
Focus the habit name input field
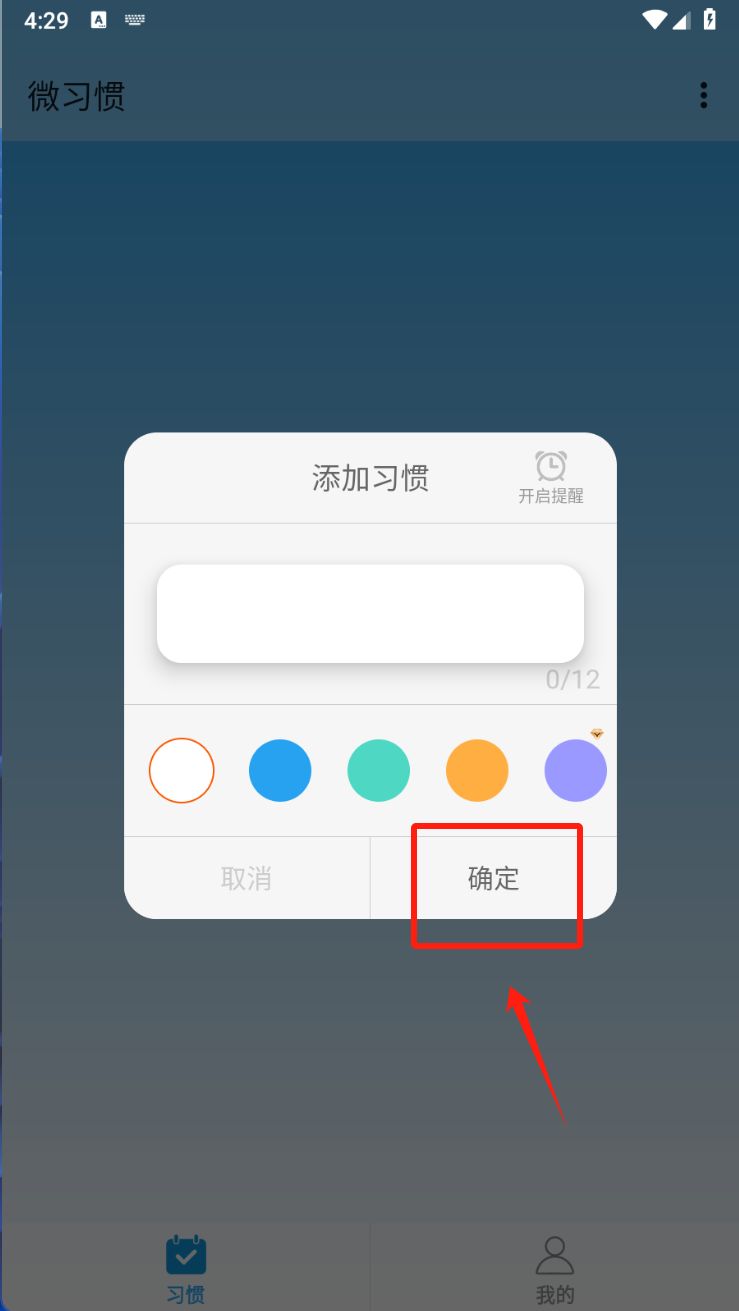tap(370, 613)
